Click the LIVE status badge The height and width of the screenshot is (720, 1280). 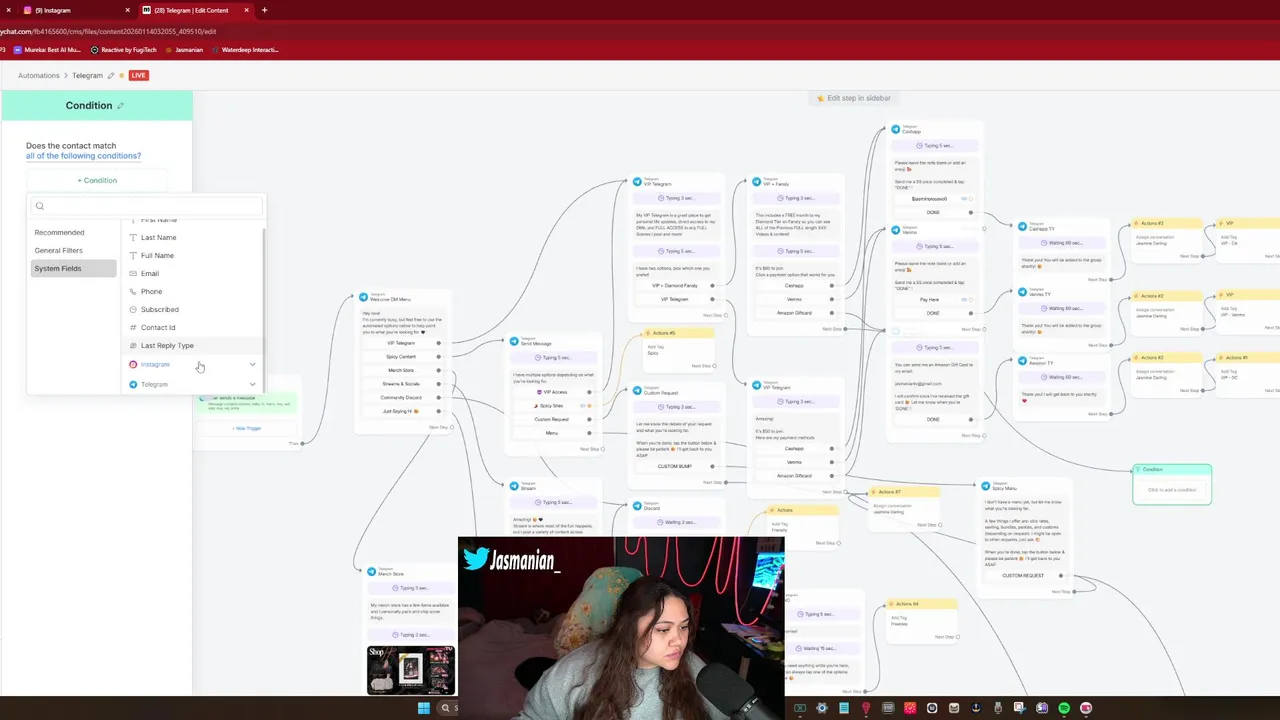tap(138, 76)
